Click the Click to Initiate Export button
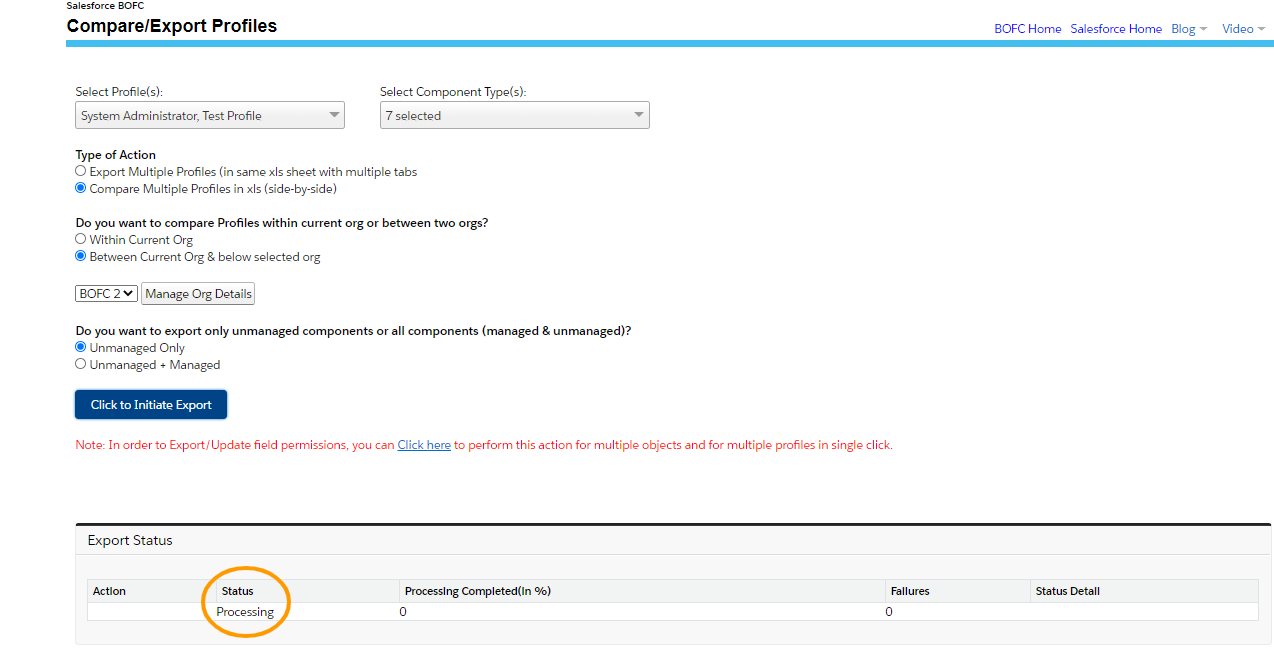1274x648 pixels. [151, 405]
